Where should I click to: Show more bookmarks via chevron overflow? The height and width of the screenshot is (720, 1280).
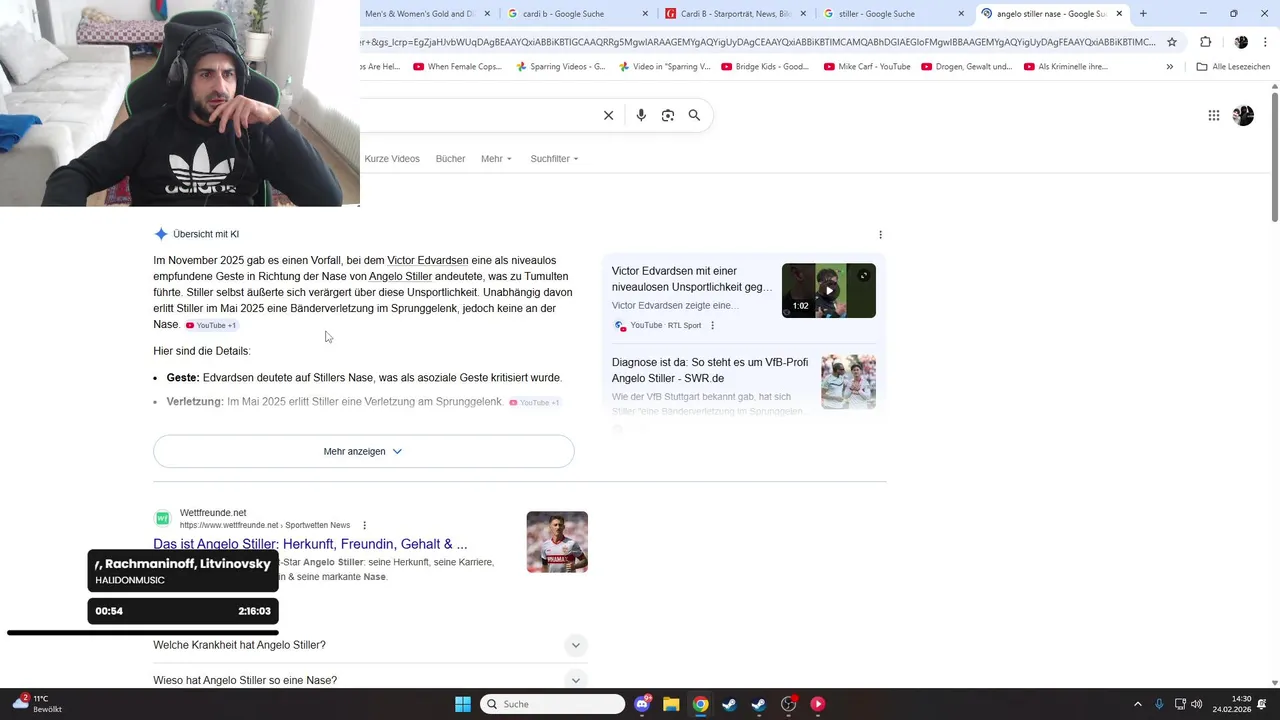(x=1169, y=67)
